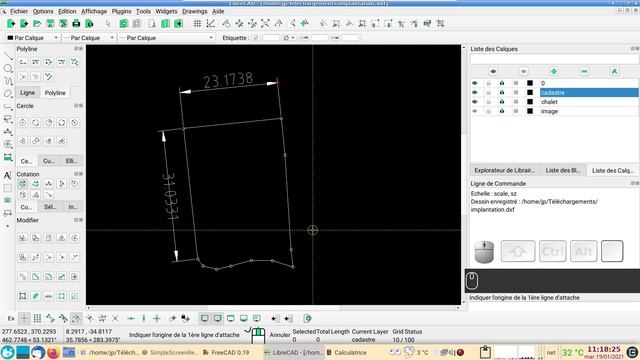The width and height of the screenshot is (640, 360).
Task: Toggle visibility of layer 0
Action: pyautogui.click(x=475, y=83)
